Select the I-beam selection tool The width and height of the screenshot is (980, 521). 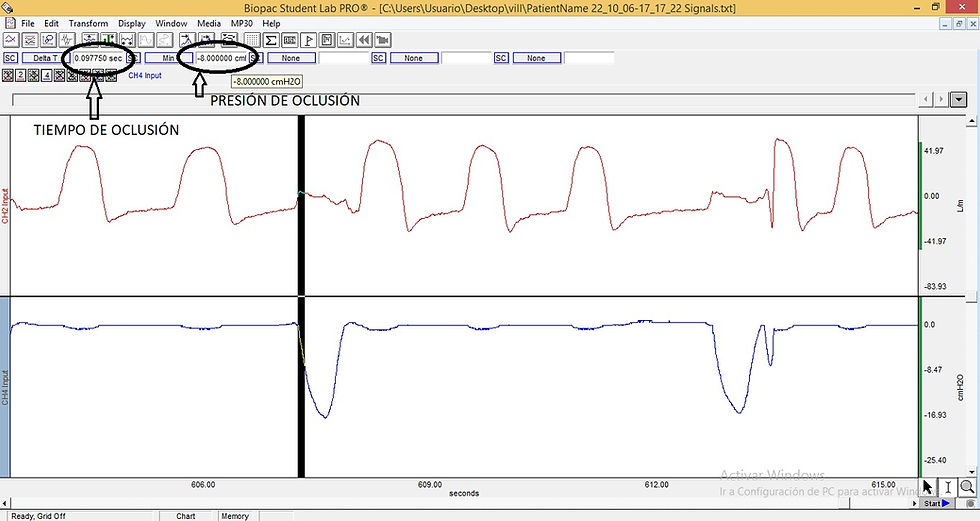pyautogui.click(x=948, y=487)
